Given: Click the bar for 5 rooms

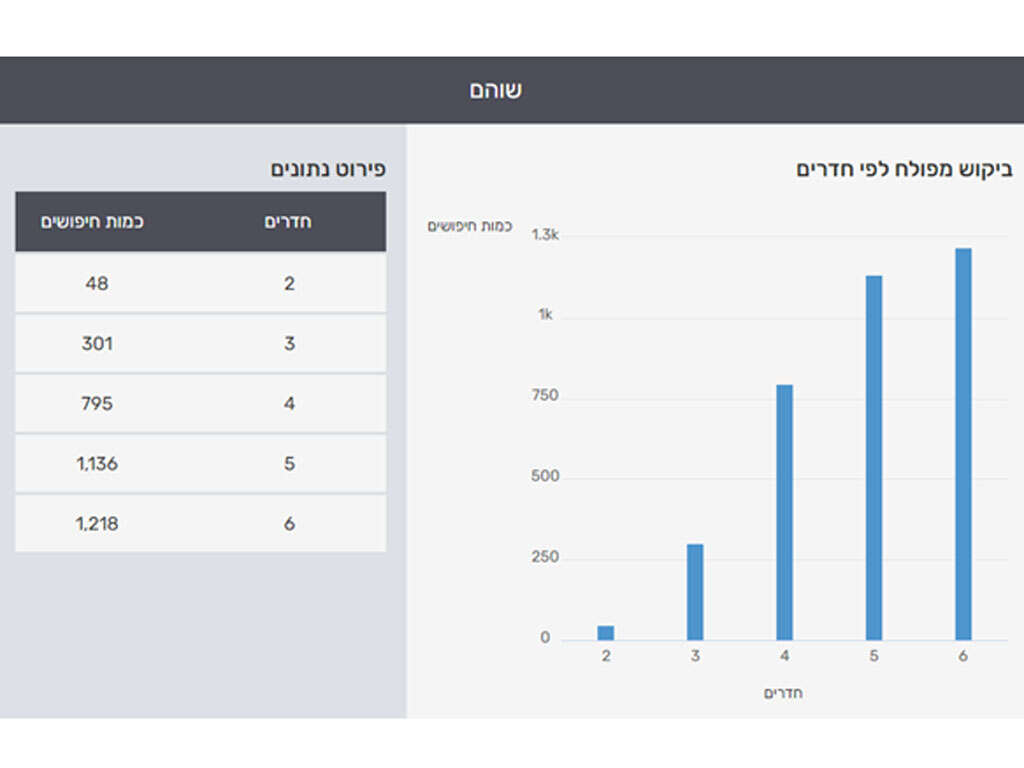Looking at the screenshot, I should 874,457.
